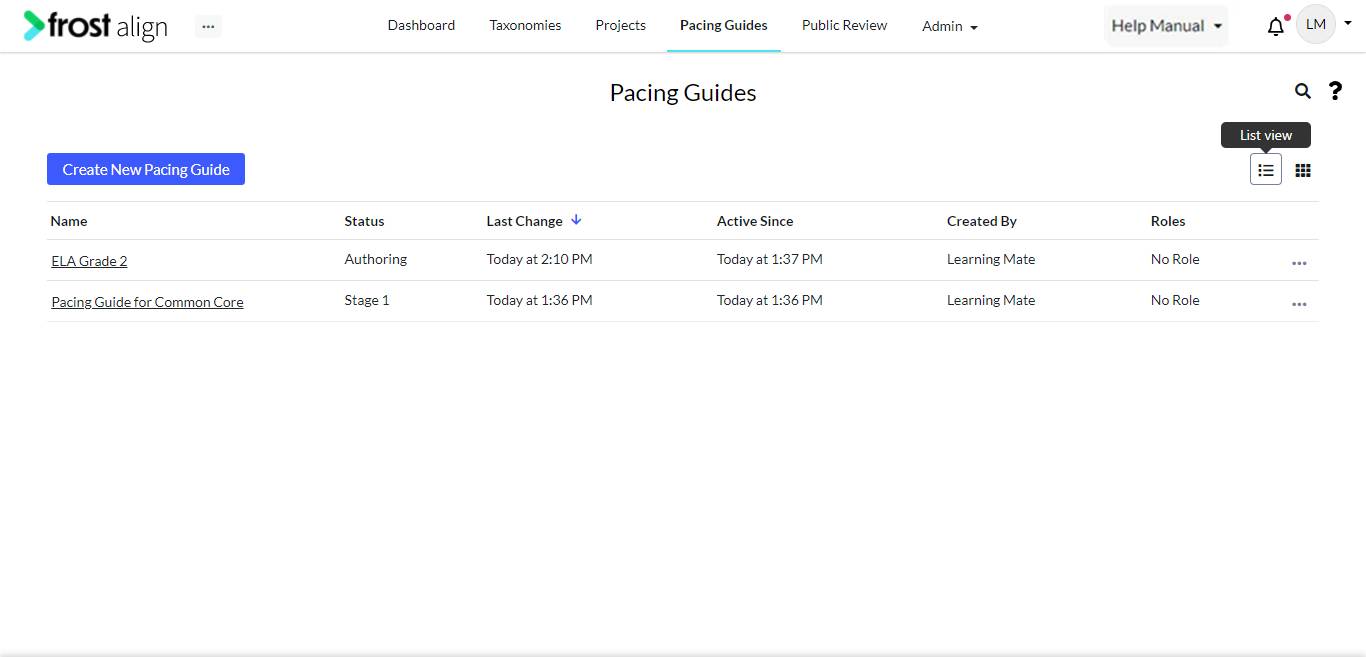Click the LM user avatar

(x=1316, y=25)
